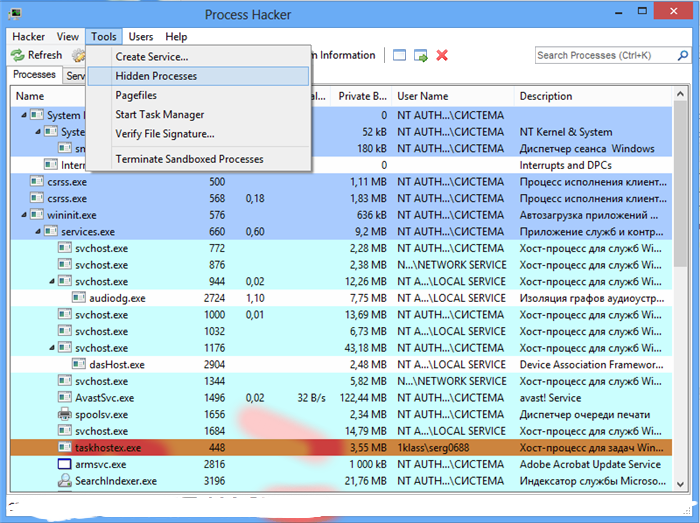Select Hidden Processes menu entry
Viewport: 700px width, 523px height.
click(198, 76)
